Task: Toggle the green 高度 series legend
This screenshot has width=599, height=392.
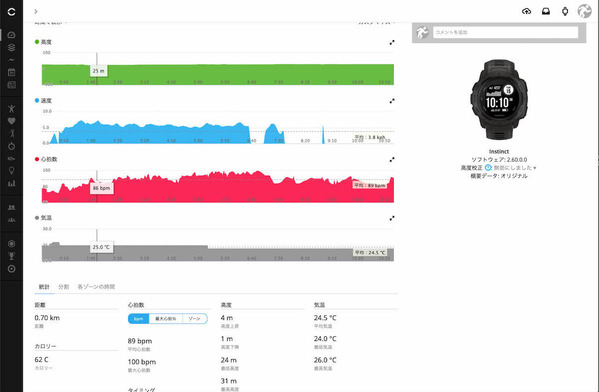Action: click(43, 42)
